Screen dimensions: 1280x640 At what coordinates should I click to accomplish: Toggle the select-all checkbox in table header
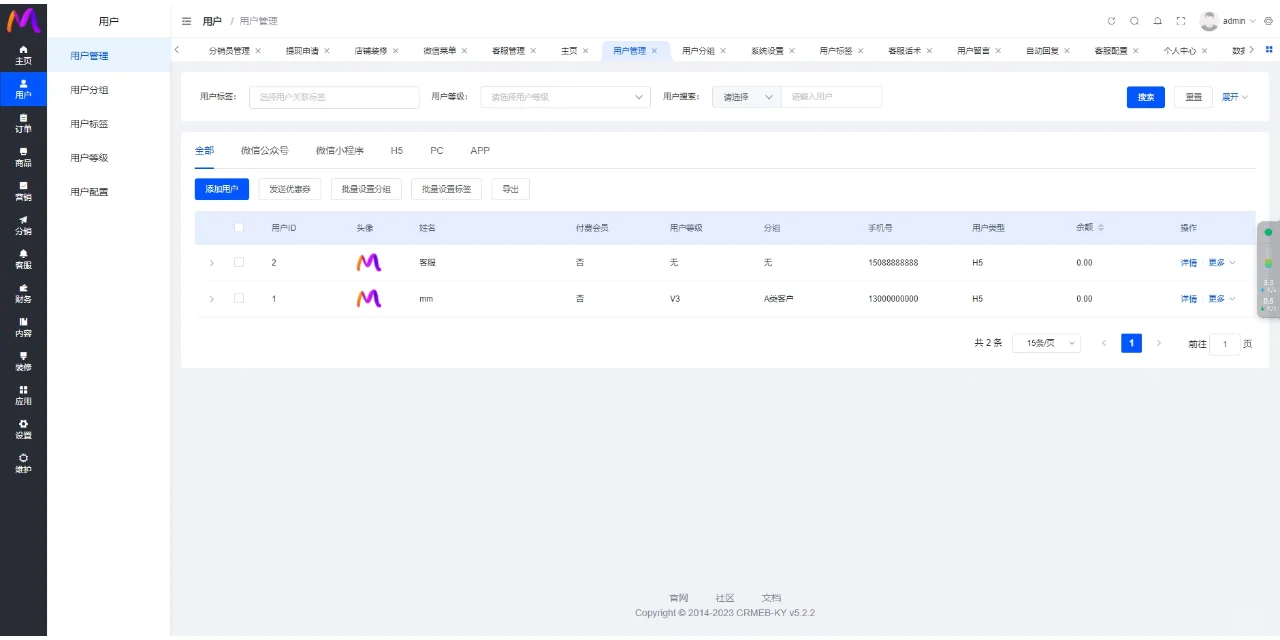tap(239, 227)
